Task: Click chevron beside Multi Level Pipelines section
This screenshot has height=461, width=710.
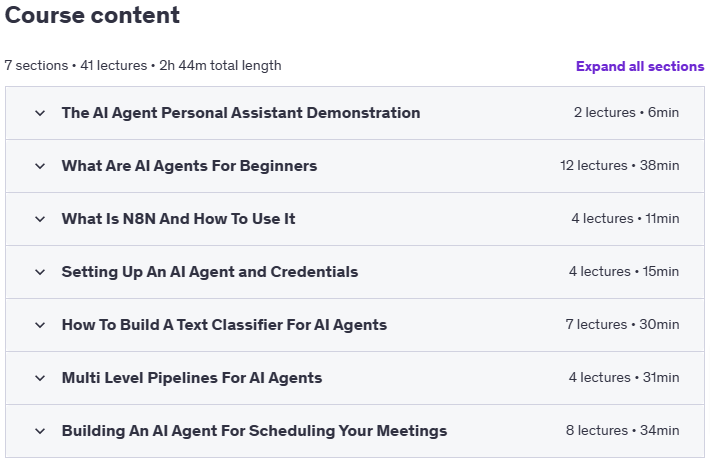Action: click(40, 378)
